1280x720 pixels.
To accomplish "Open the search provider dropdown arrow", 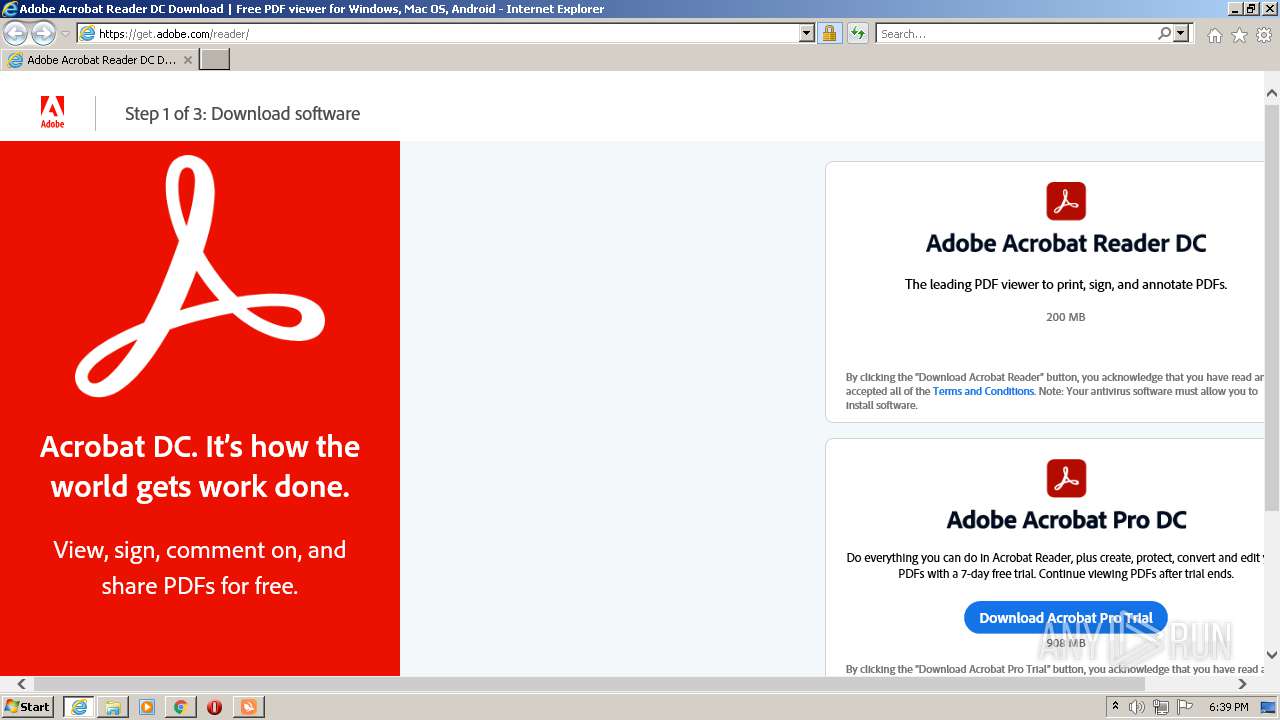I will (x=1181, y=33).
